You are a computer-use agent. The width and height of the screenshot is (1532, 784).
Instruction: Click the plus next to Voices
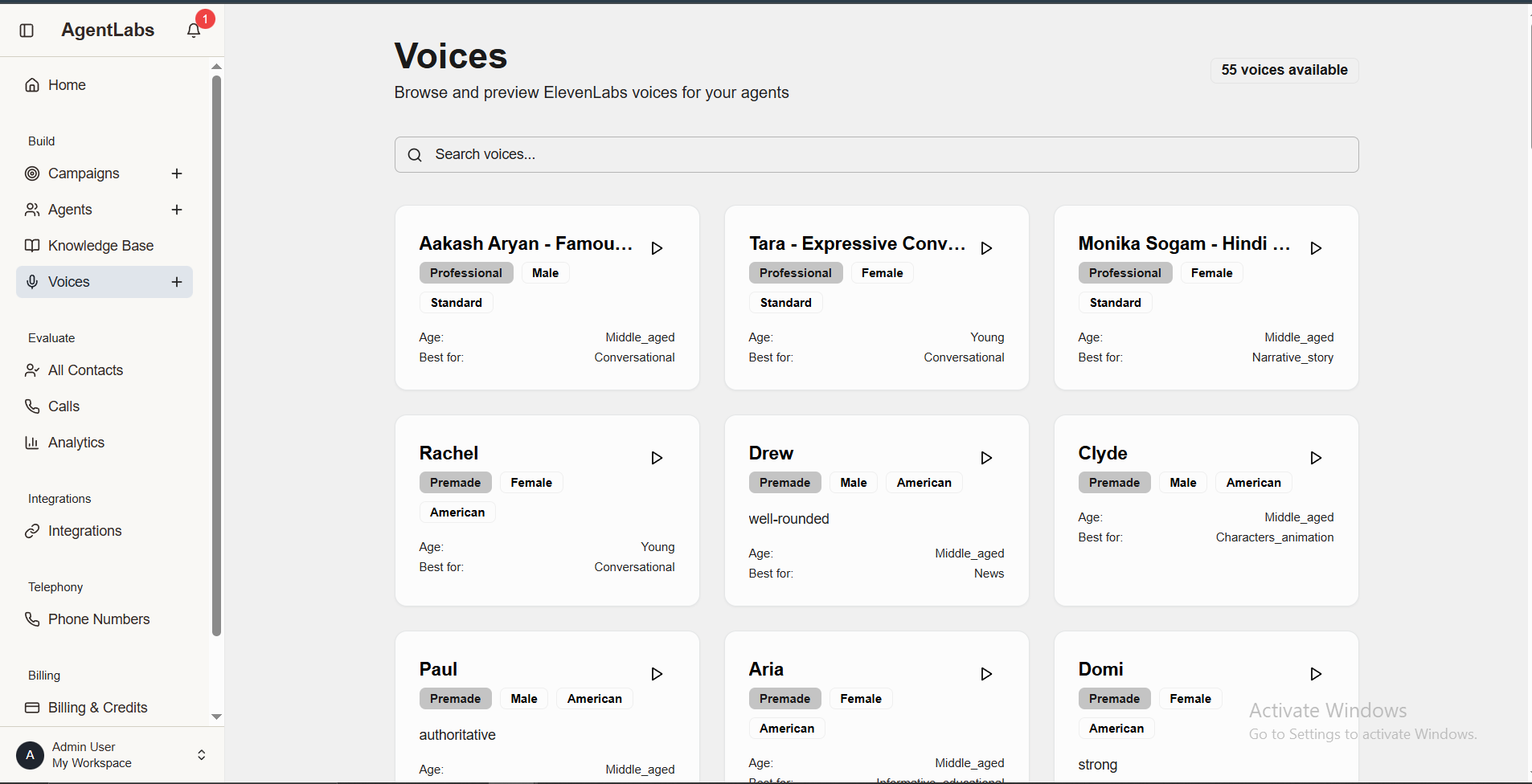(x=176, y=281)
